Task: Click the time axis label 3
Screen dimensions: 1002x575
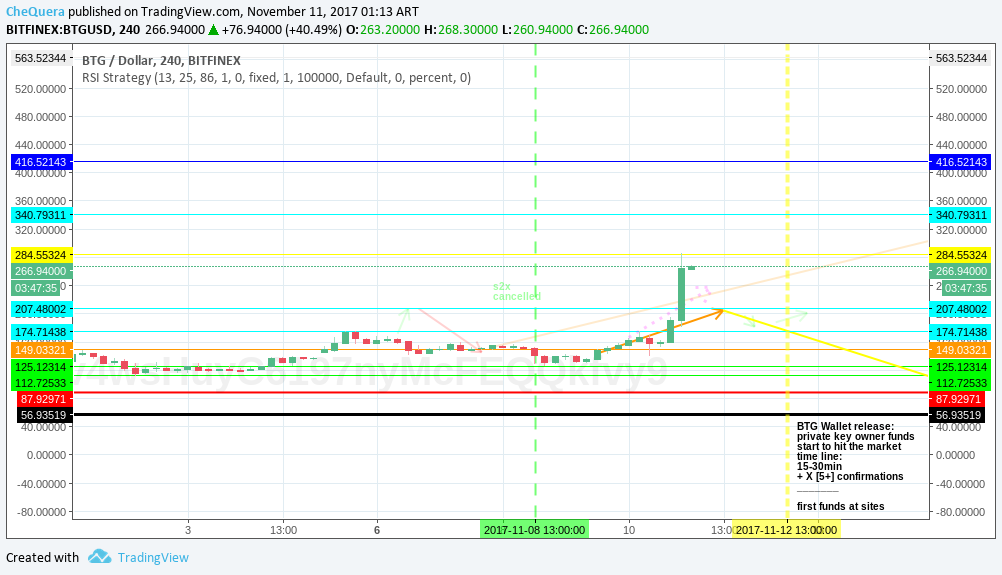Action: pyautogui.click(x=188, y=530)
